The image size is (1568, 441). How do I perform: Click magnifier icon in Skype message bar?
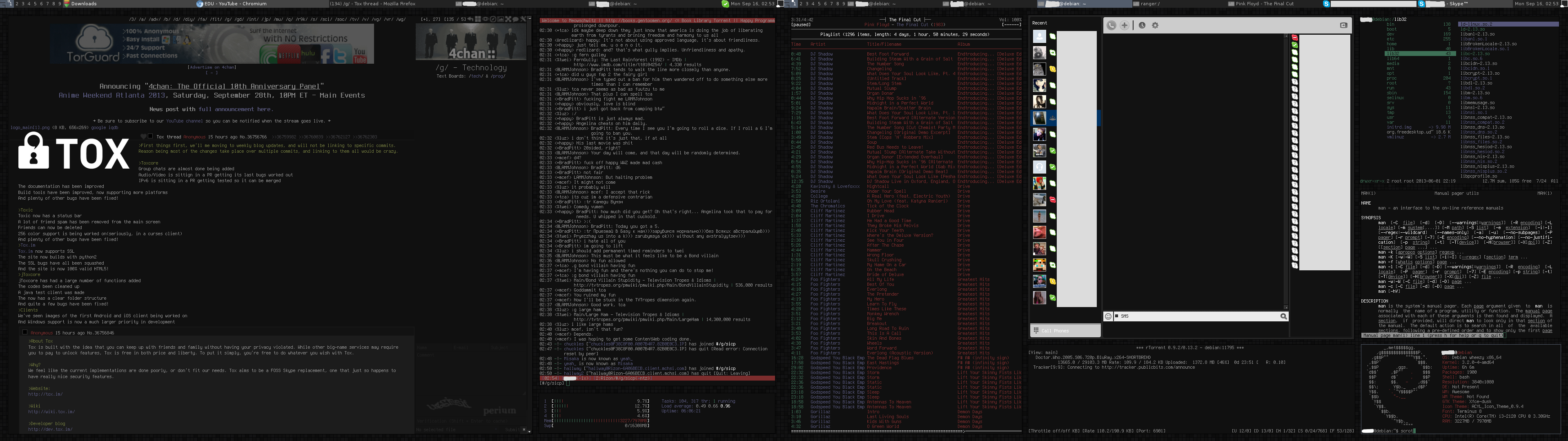point(1283,316)
